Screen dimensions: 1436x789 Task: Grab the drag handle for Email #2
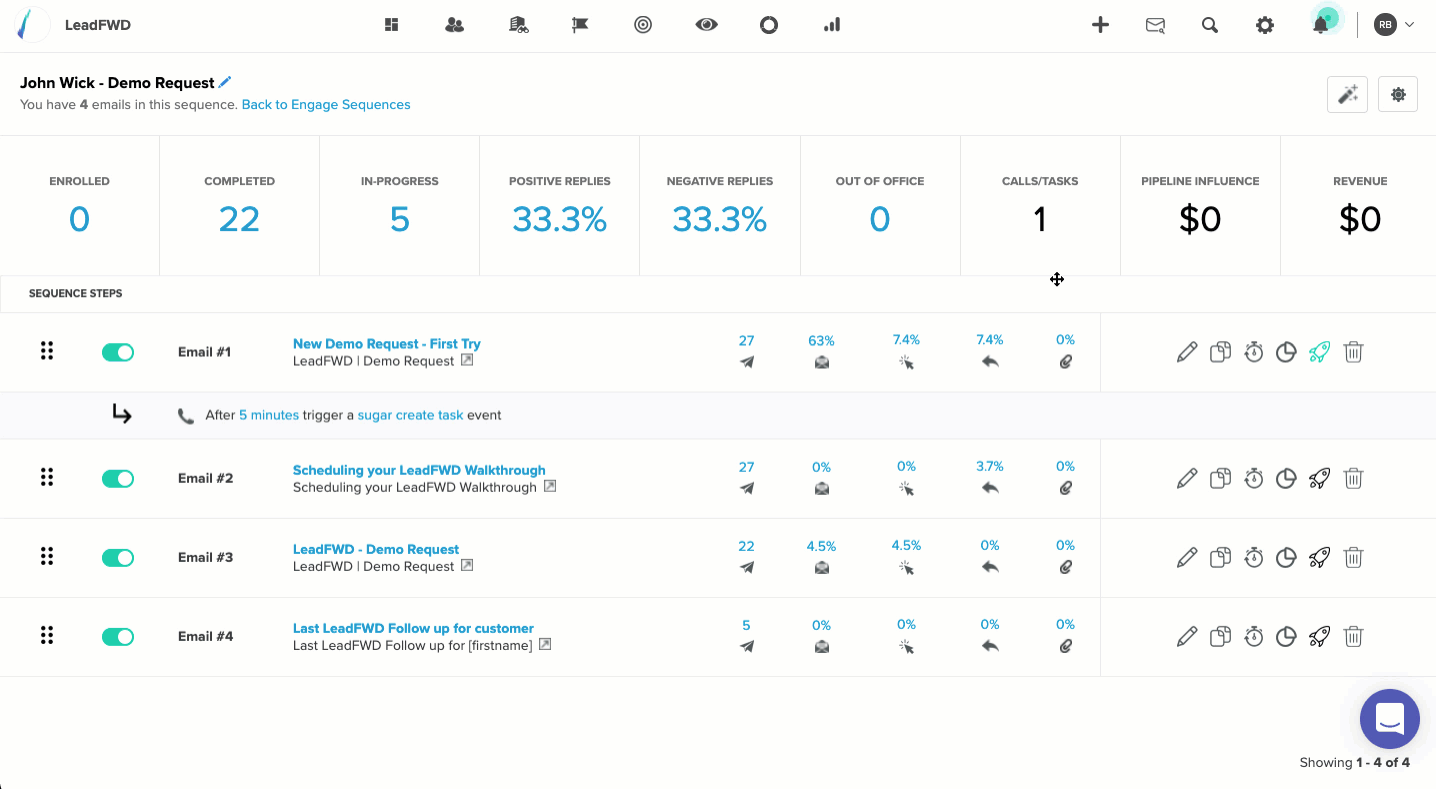click(47, 477)
